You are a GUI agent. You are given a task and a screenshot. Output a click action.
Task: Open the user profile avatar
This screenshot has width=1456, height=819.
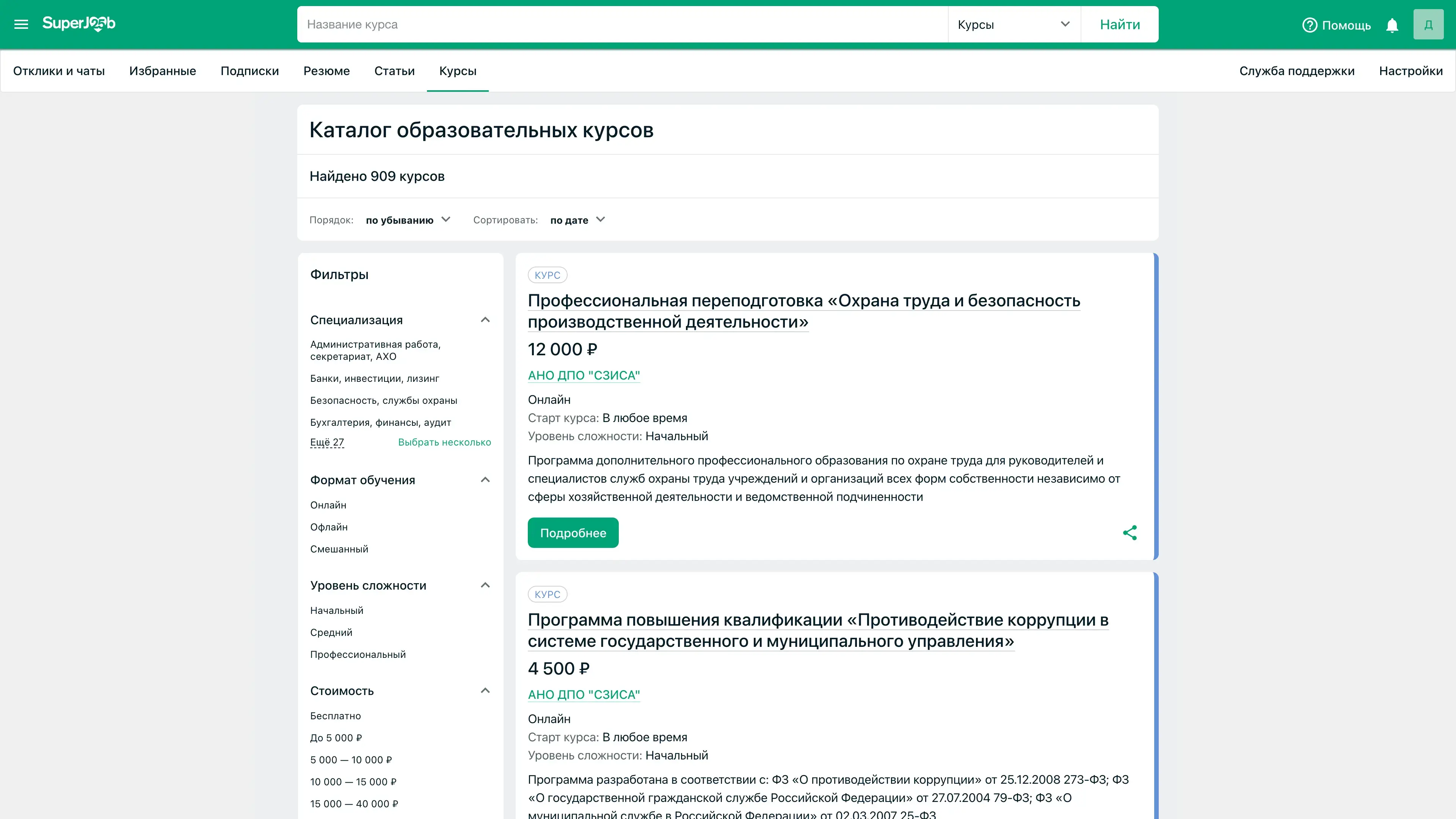coord(1428,25)
